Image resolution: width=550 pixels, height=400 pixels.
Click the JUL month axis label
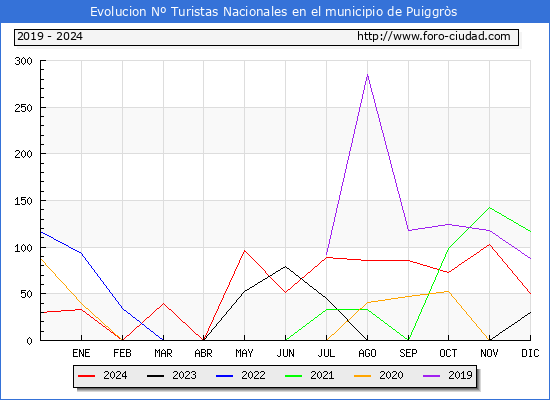point(326,353)
